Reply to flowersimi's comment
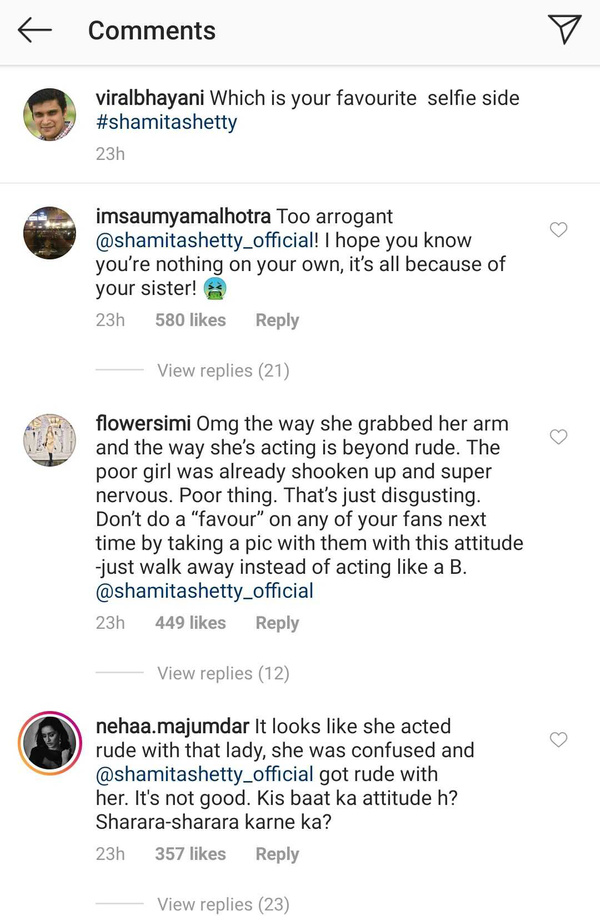600x923 pixels. [x=277, y=623]
